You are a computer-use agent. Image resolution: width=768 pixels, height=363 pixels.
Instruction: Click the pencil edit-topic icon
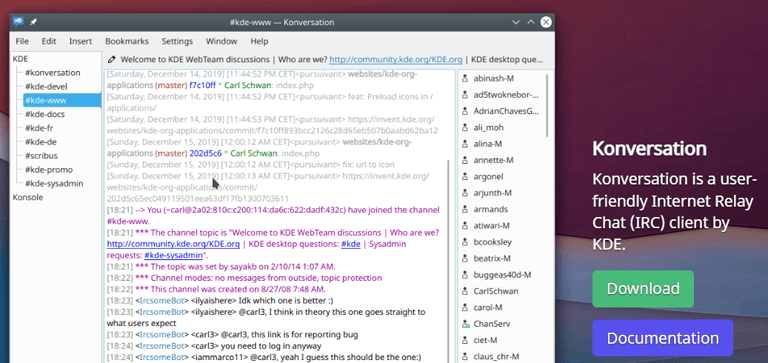pyautogui.click(x=112, y=59)
